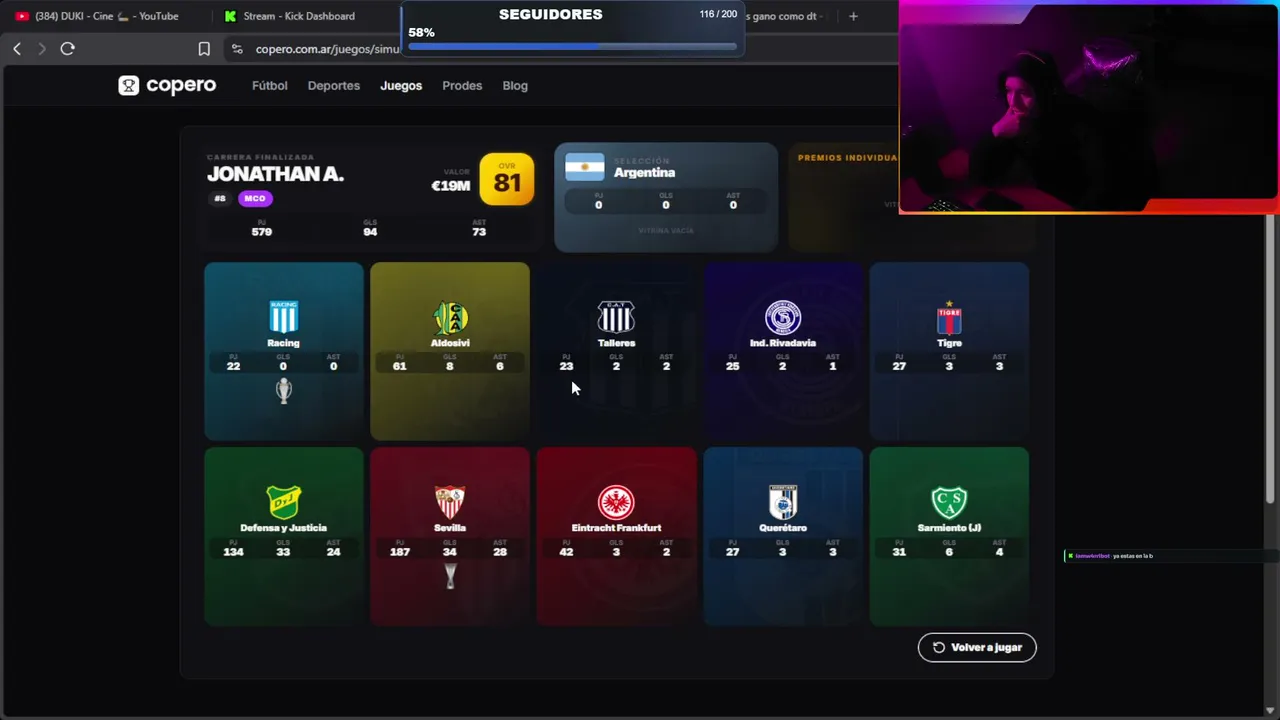Click the #8 shirt number badge
Image resolution: width=1280 pixels, height=720 pixels.
click(220, 198)
